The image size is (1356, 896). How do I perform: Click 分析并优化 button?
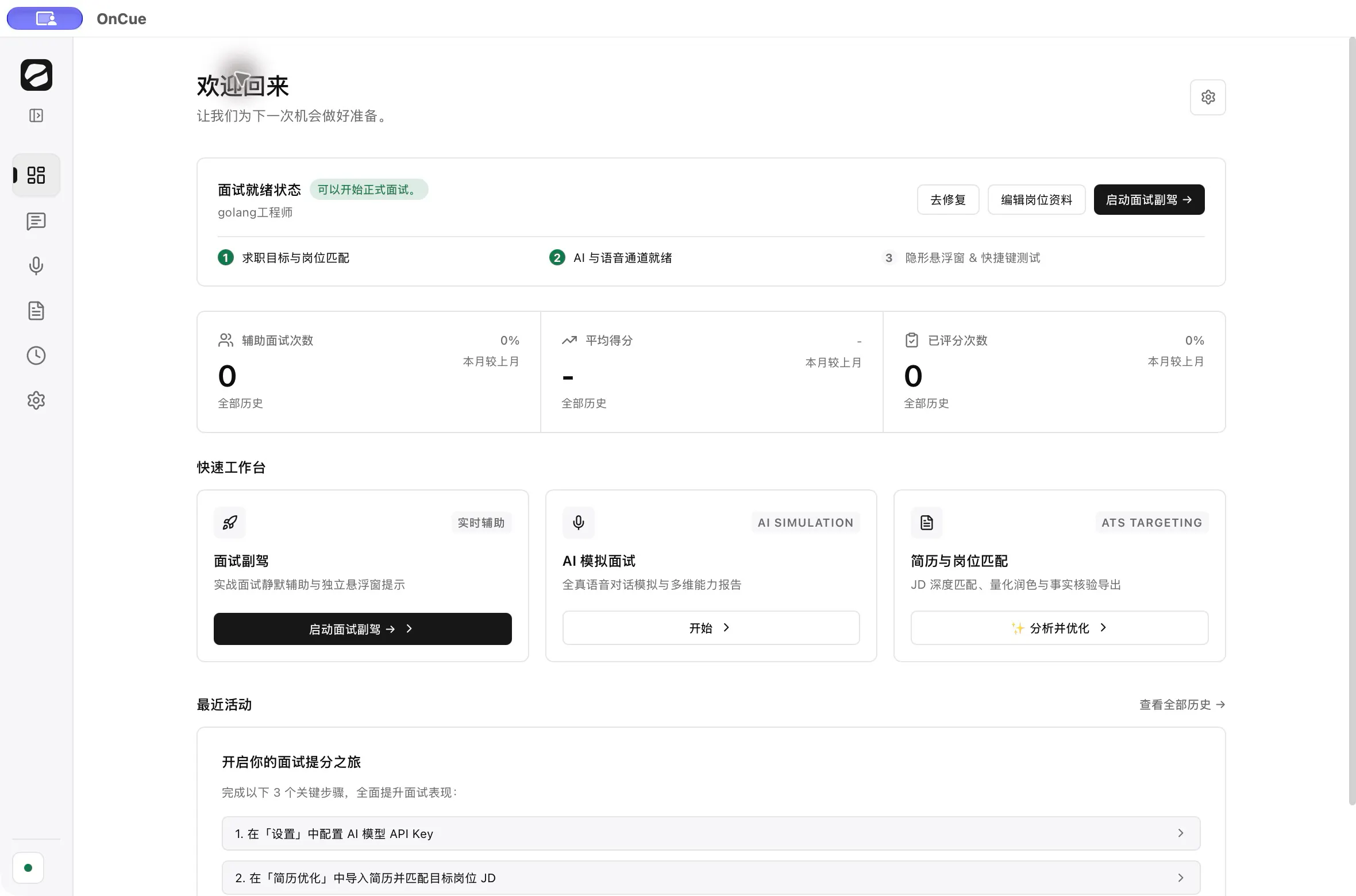(1060, 628)
